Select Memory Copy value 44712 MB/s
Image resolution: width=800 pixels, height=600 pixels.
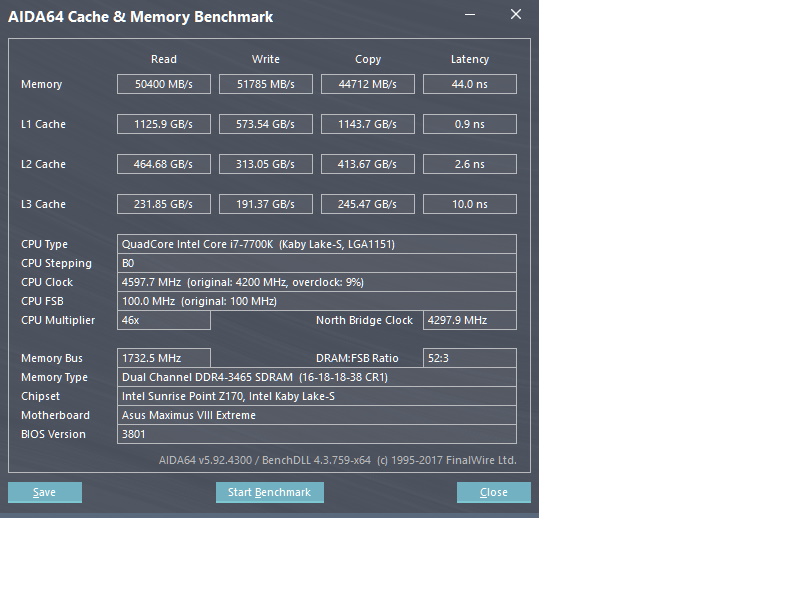(368, 84)
